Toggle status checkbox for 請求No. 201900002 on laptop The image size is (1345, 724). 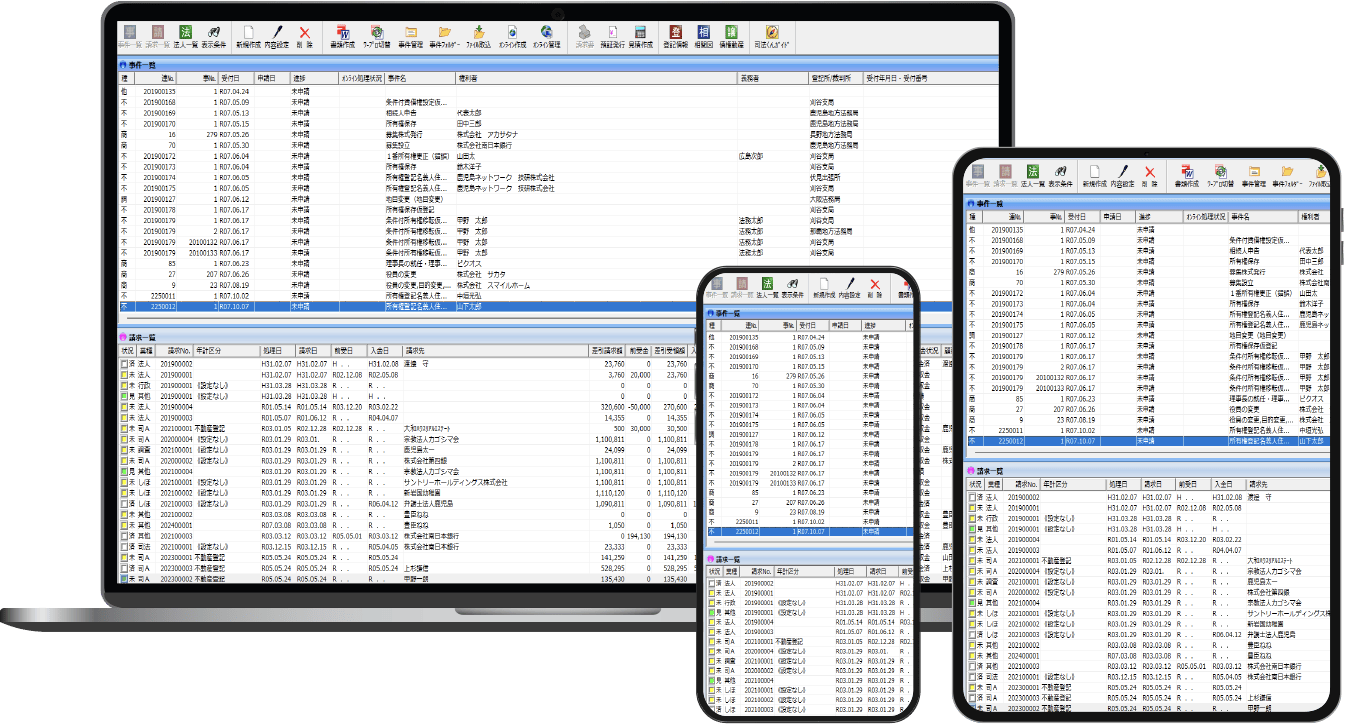pos(125,364)
